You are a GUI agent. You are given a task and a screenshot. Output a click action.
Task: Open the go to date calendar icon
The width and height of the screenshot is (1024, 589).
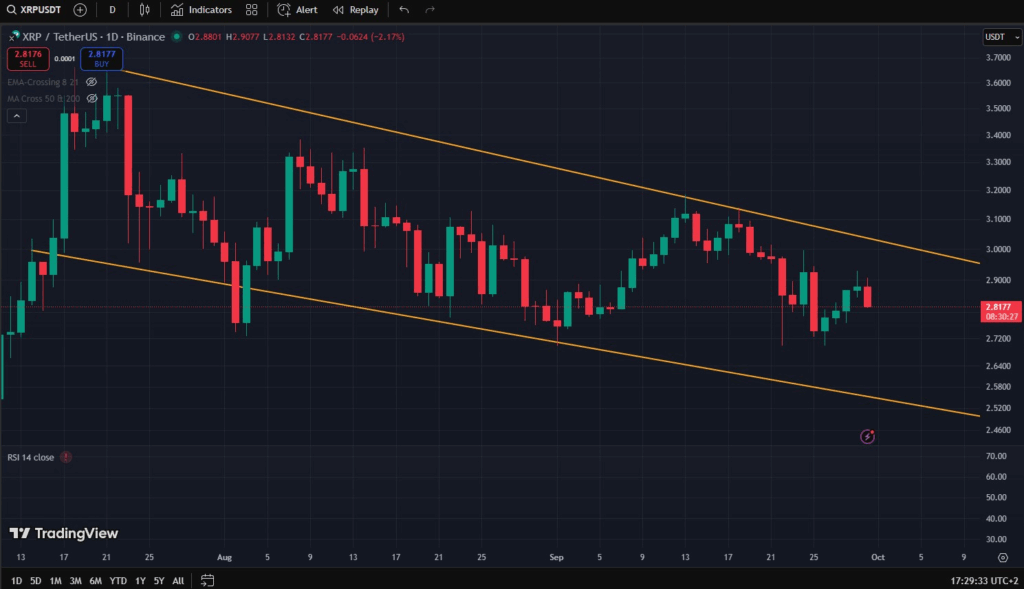coord(207,580)
